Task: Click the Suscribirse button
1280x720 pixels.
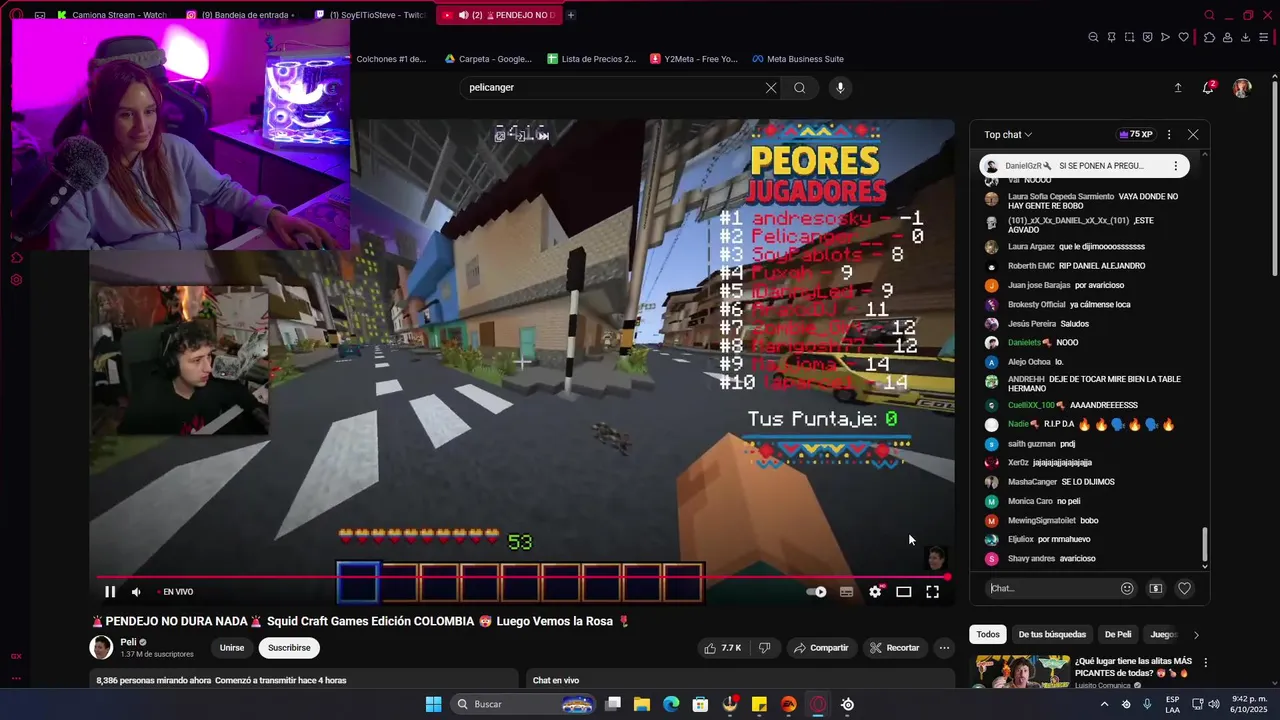Action: click(289, 648)
